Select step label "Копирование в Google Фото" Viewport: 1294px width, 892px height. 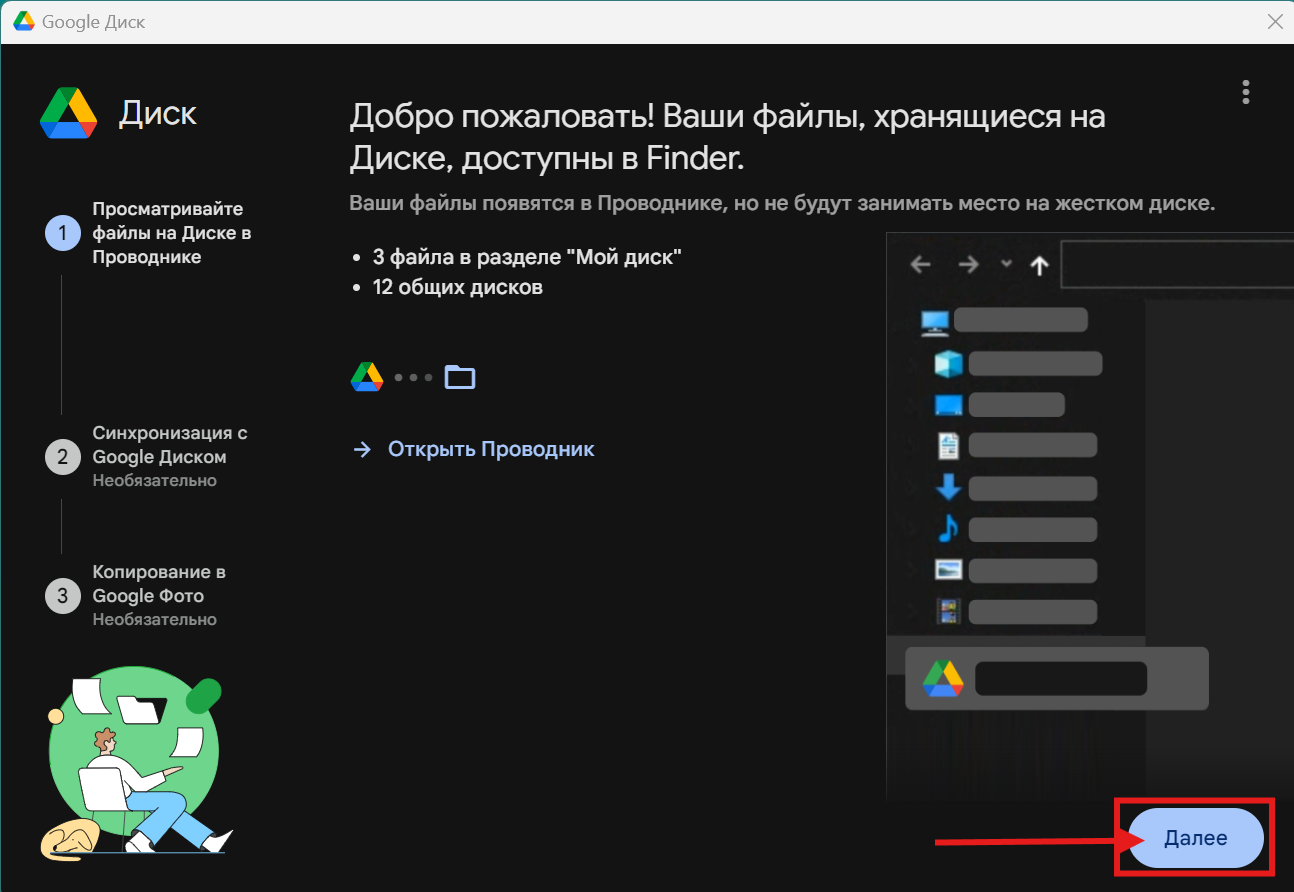(x=159, y=584)
